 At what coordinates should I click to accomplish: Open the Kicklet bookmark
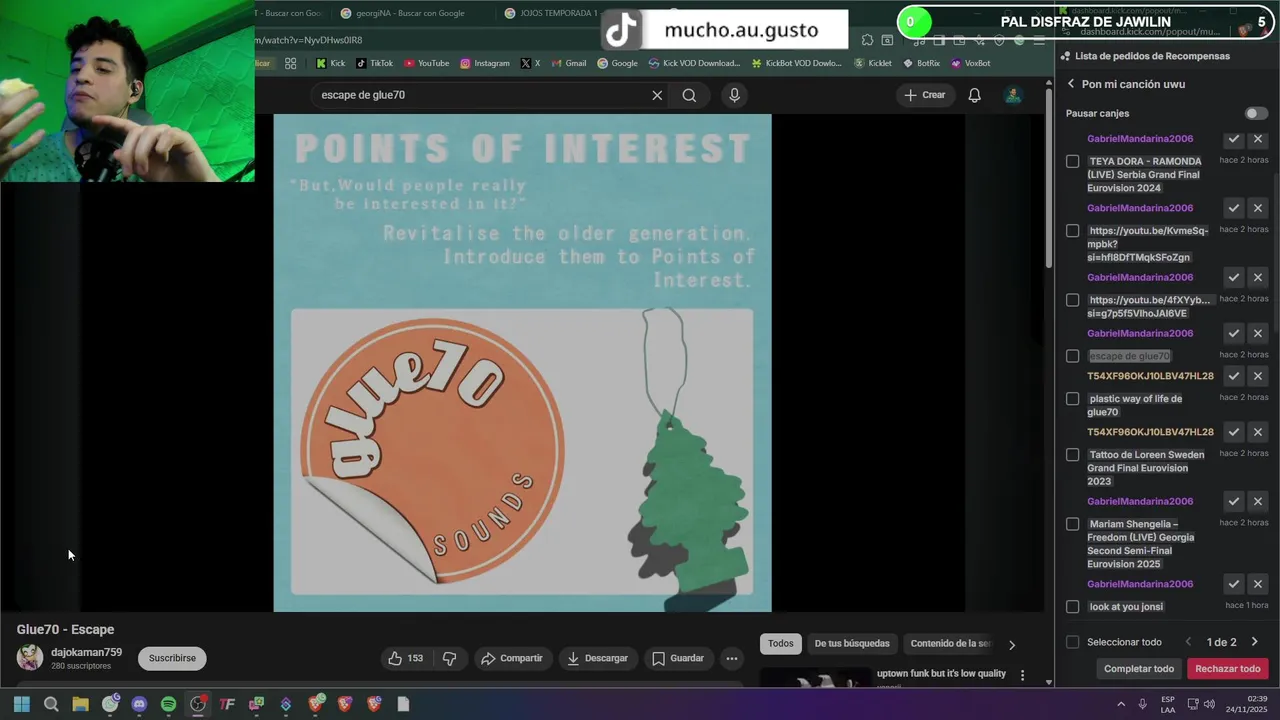click(x=872, y=63)
